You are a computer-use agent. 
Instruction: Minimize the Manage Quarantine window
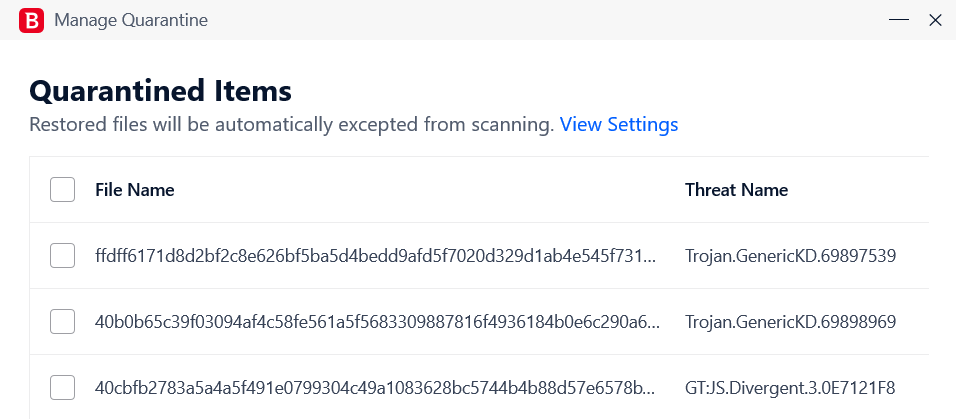click(899, 20)
